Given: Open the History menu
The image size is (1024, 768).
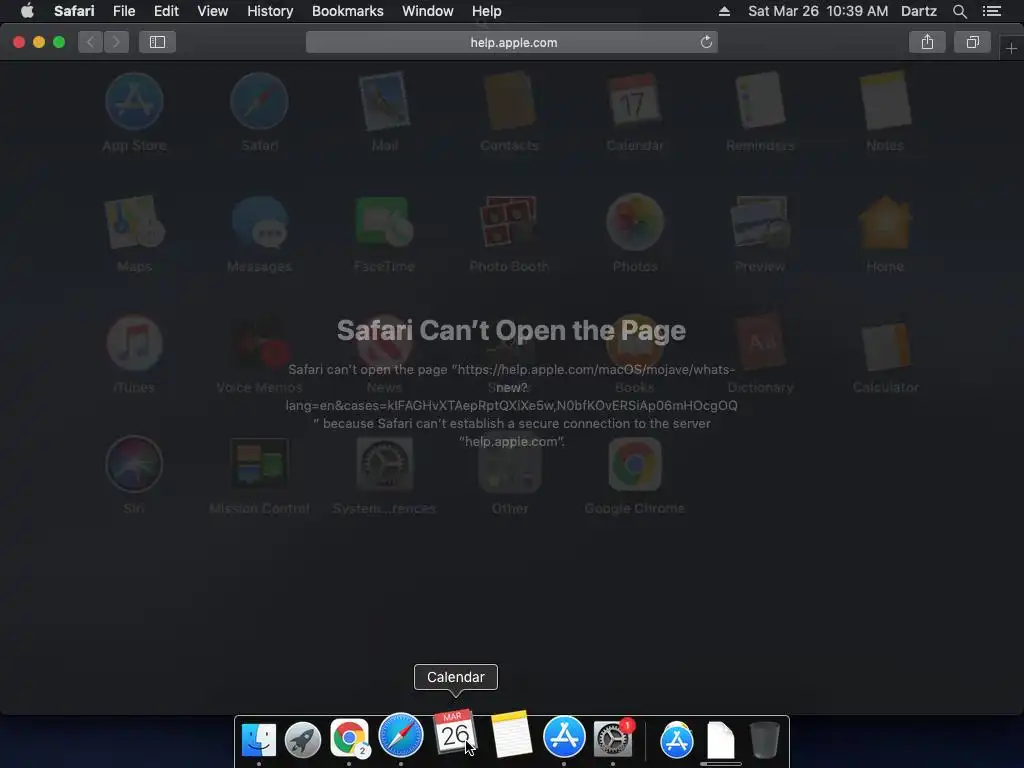Looking at the screenshot, I should (270, 11).
